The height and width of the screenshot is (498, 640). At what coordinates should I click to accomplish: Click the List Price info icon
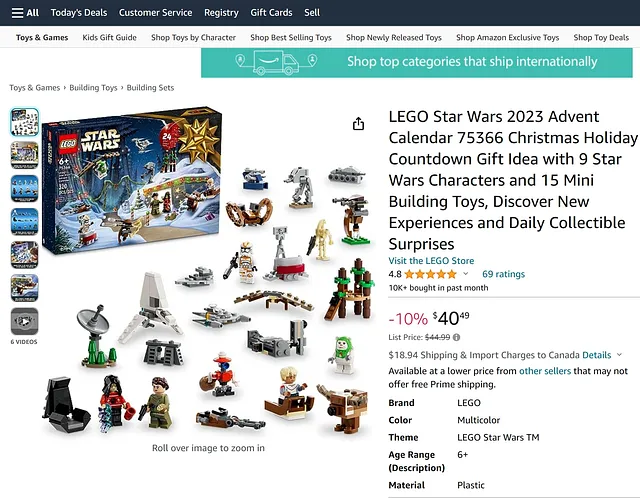(456, 337)
